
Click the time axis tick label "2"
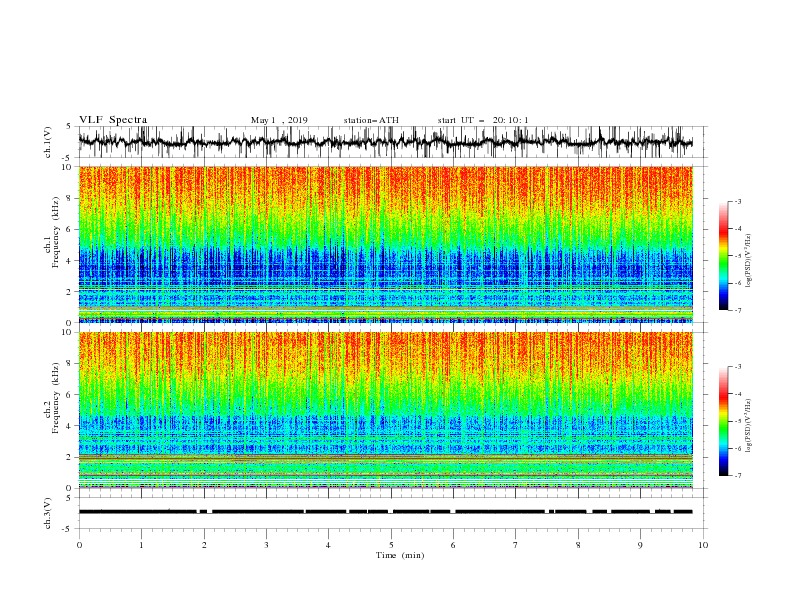click(x=204, y=545)
